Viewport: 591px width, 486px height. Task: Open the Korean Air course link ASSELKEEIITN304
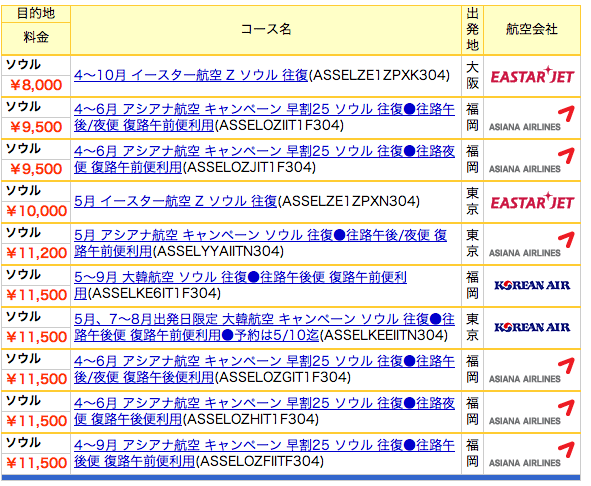[264, 327]
